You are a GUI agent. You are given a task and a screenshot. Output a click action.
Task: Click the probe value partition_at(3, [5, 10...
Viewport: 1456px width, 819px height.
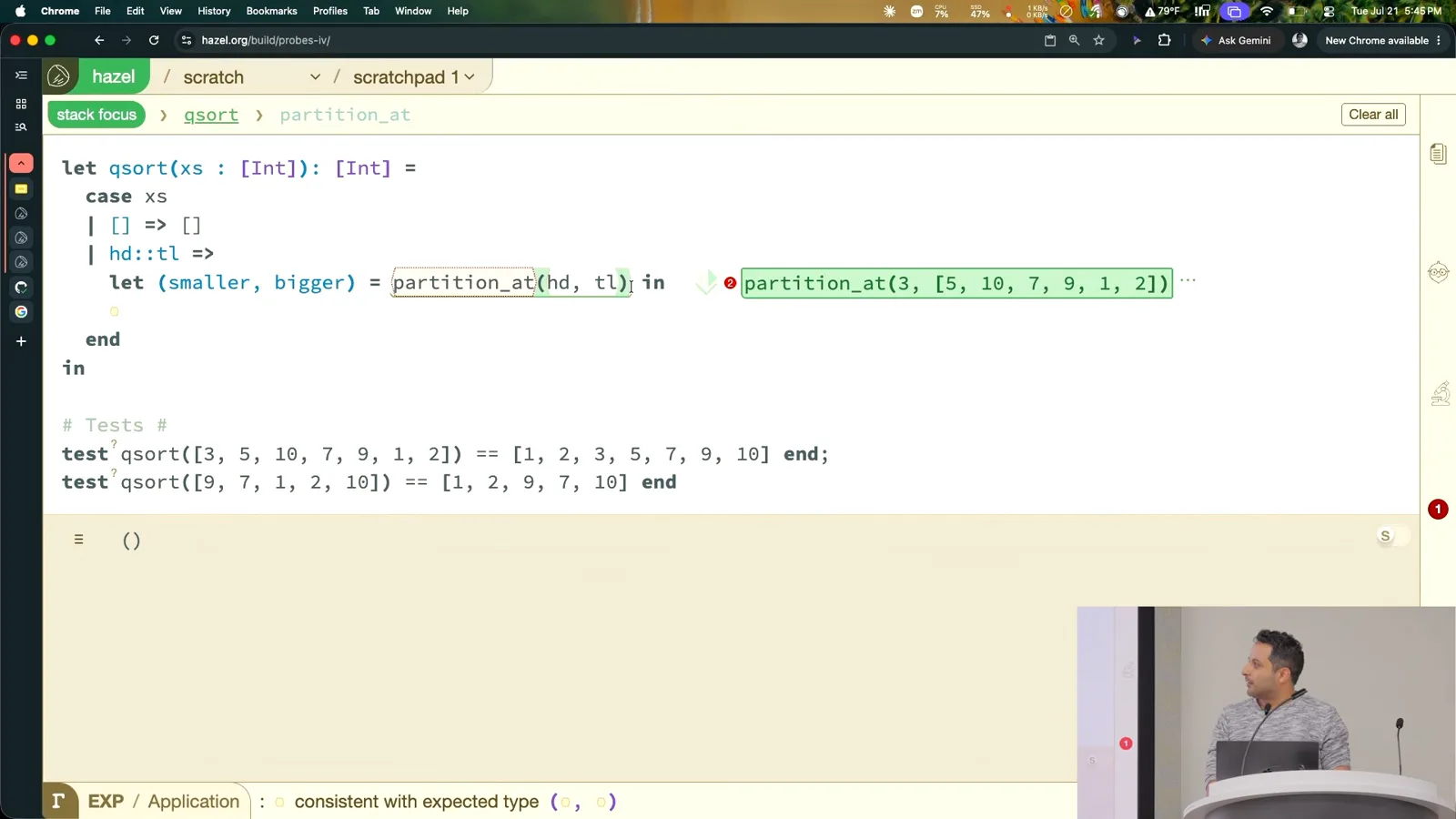coord(956,283)
